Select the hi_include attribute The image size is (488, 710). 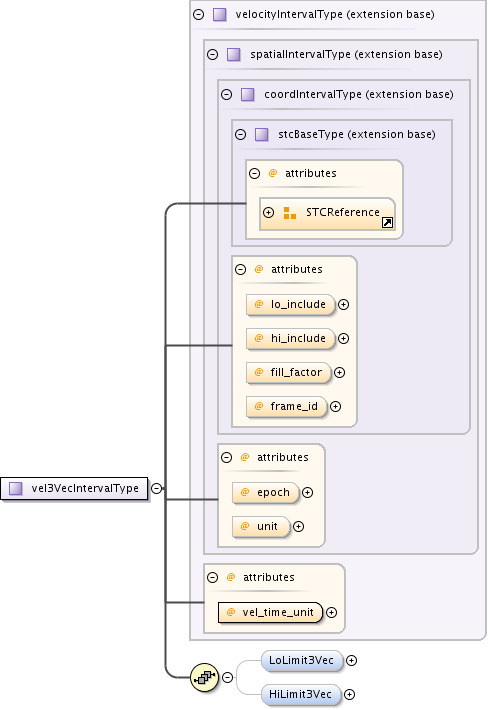(291, 338)
